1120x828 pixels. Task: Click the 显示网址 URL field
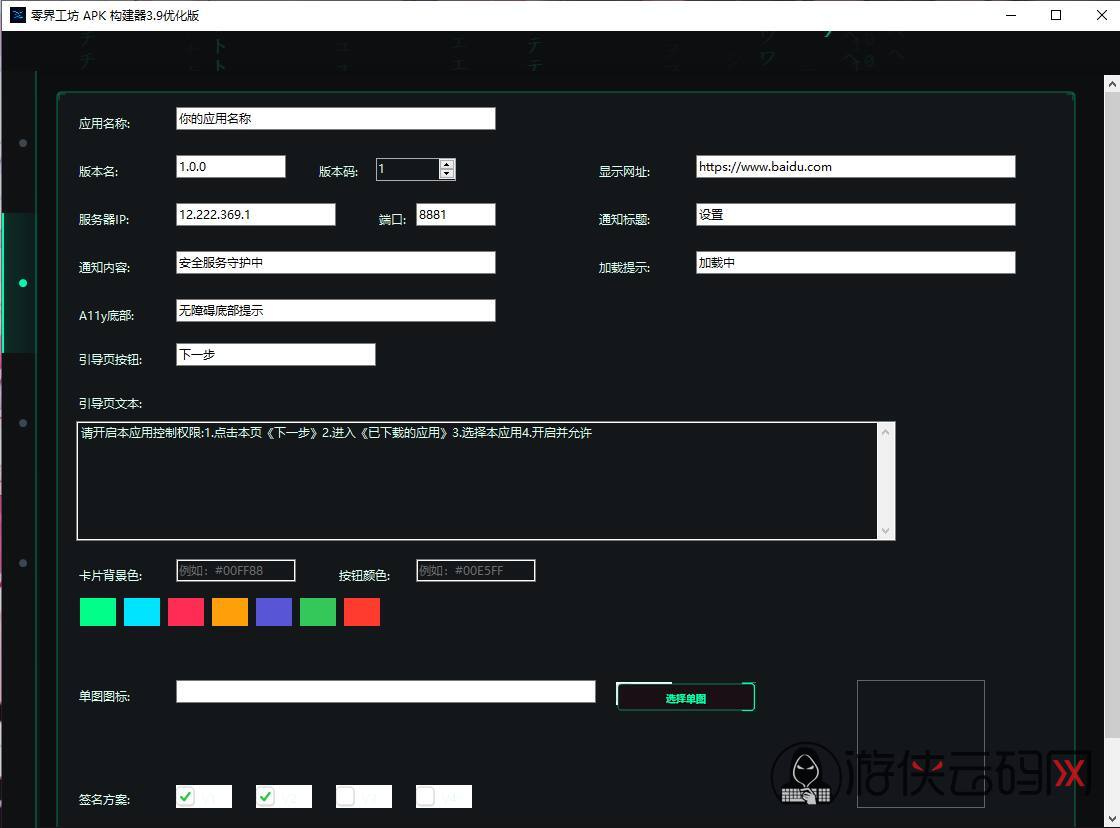pos(855,167)
